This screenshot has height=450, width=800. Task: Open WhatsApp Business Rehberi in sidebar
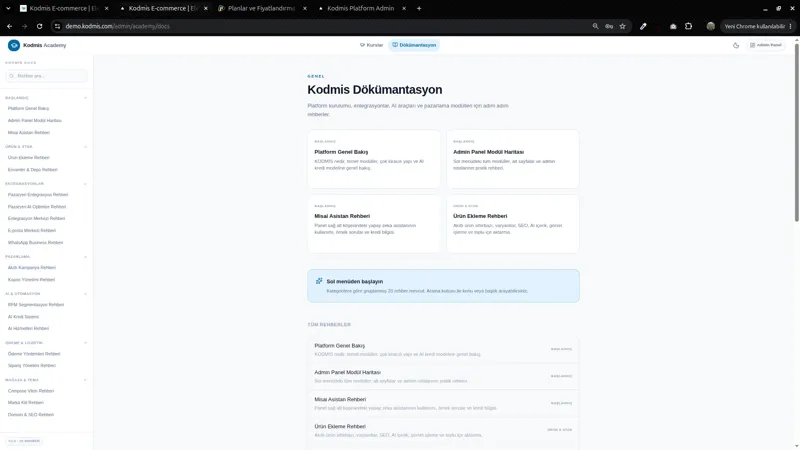[x=35, y=243]
